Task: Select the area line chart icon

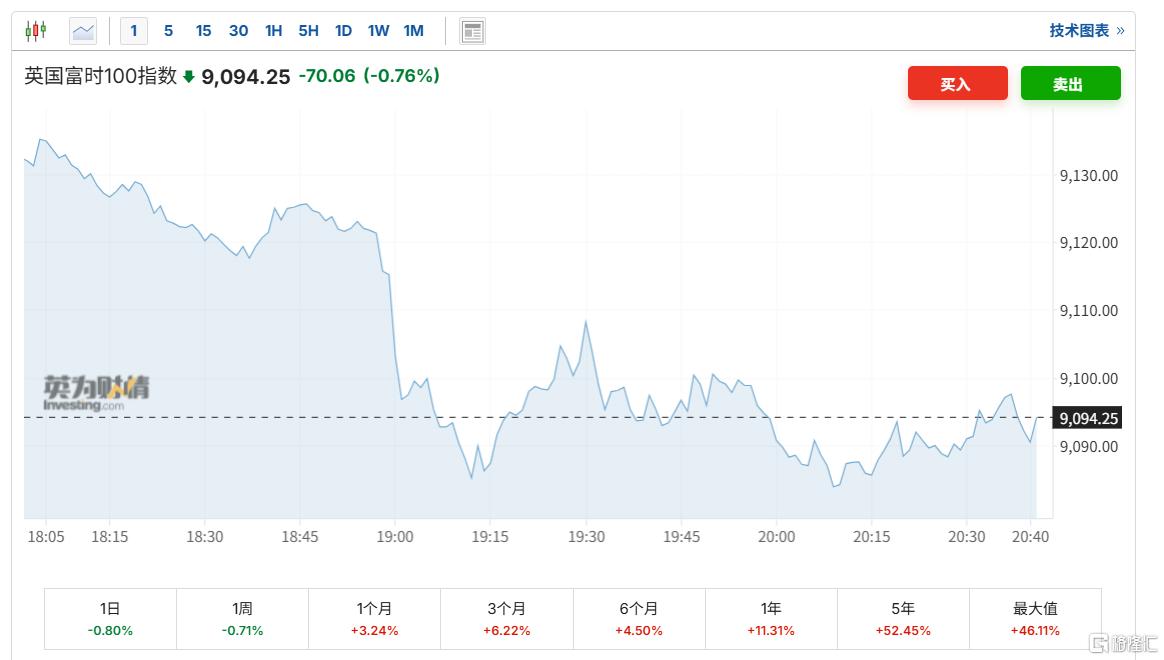Action: click(83, 31)
